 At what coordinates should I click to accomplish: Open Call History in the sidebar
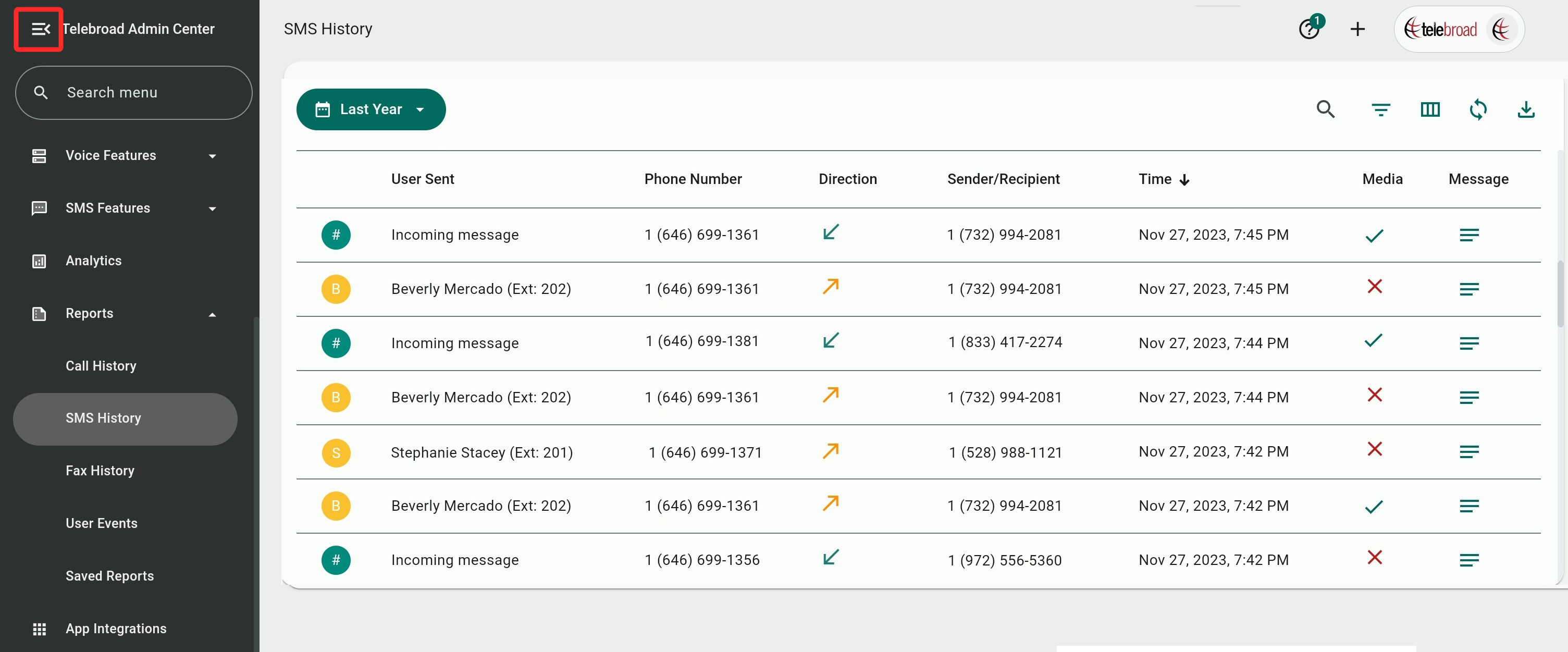click(x=101, y=366)
